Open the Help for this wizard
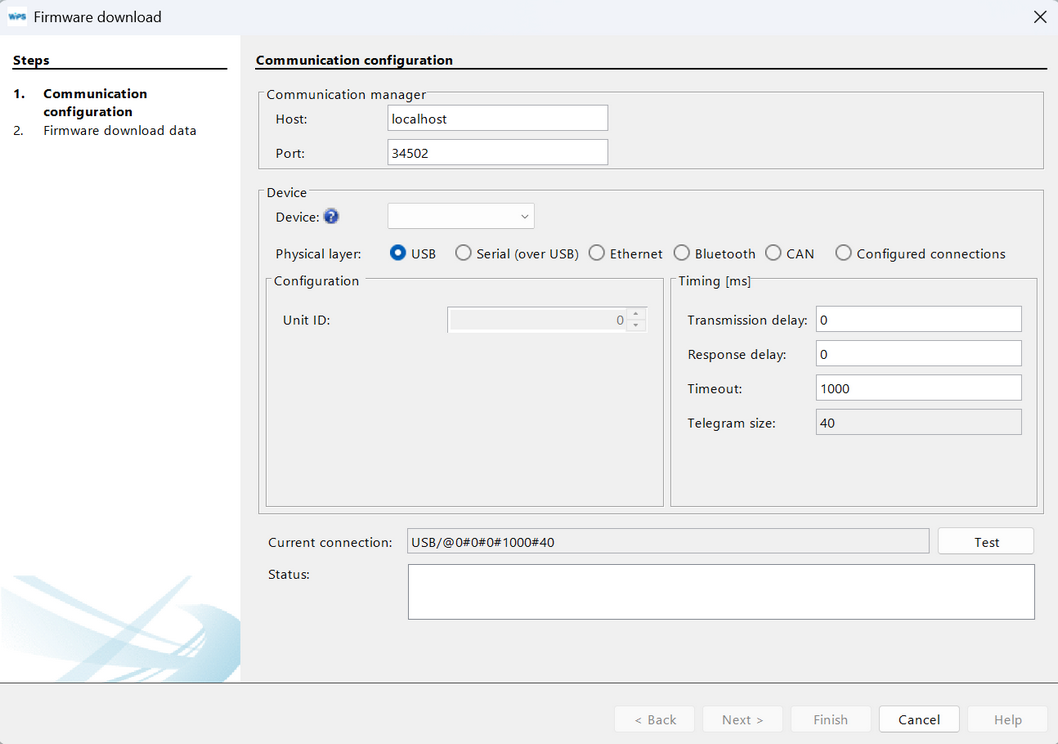This screenshot has width=1058, height=744. (1007, 719)
